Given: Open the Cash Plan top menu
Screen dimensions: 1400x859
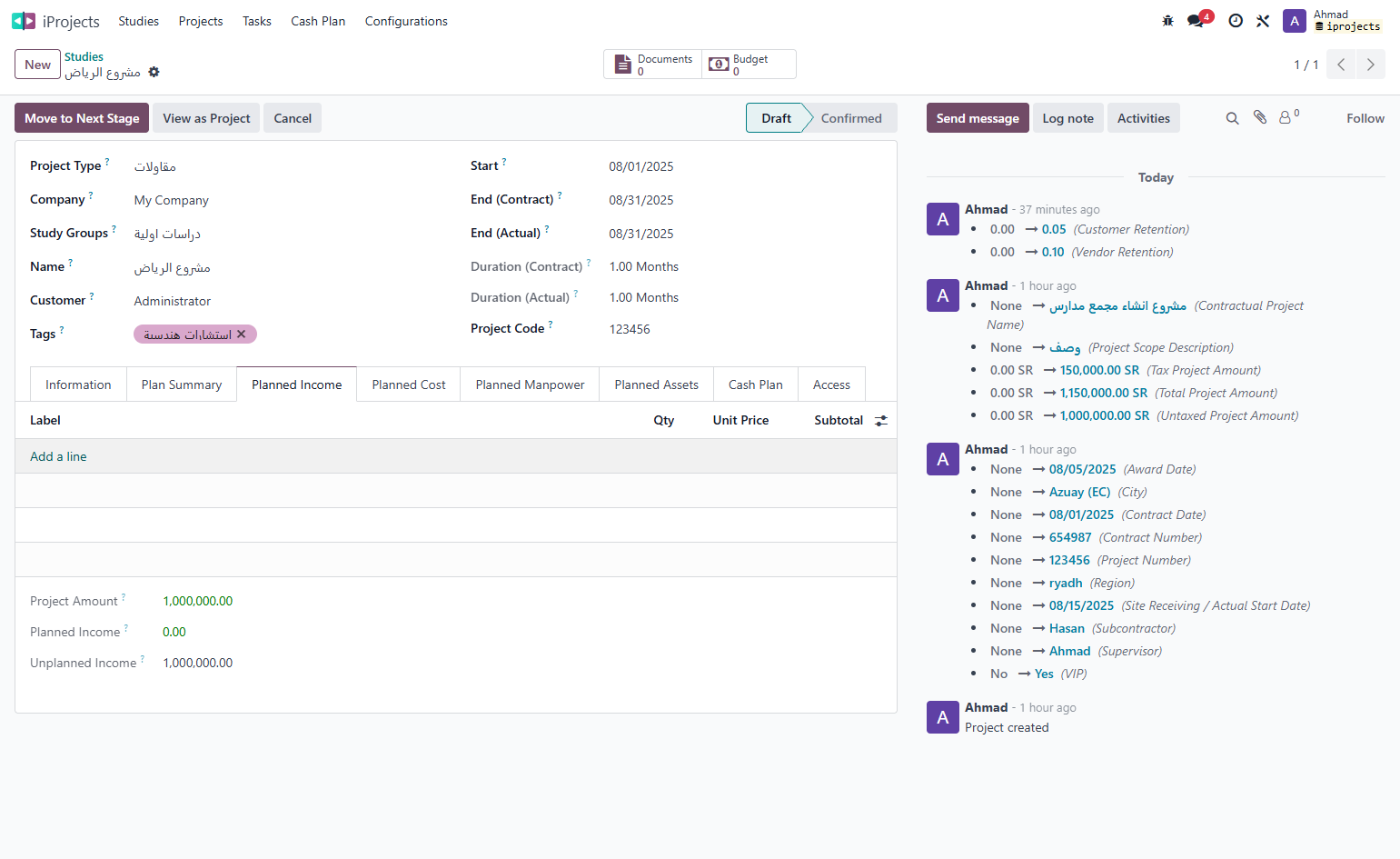Looking at the screenshot, I should (x=318, y=21).
